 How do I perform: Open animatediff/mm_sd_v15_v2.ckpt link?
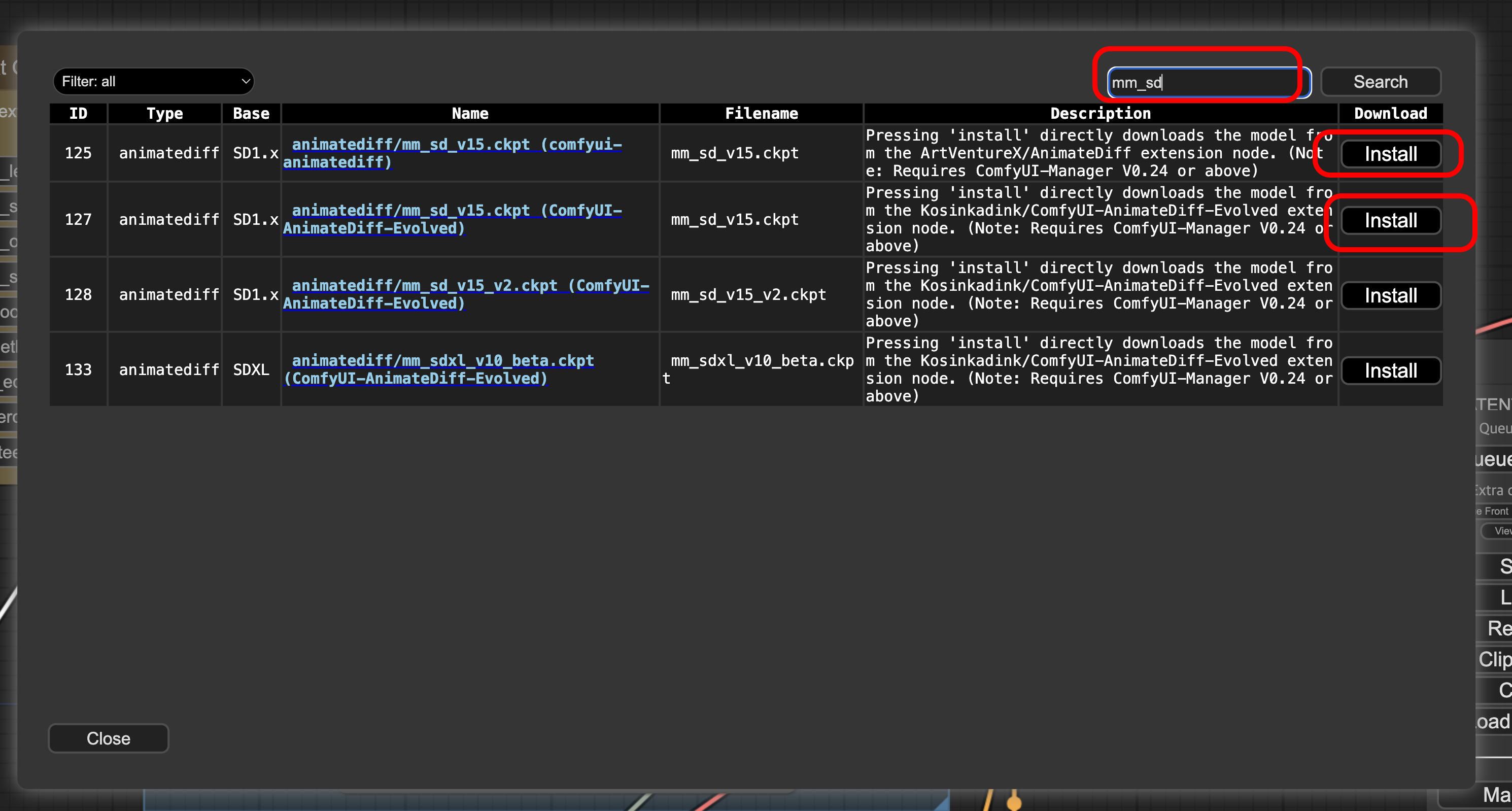[469, 286]
